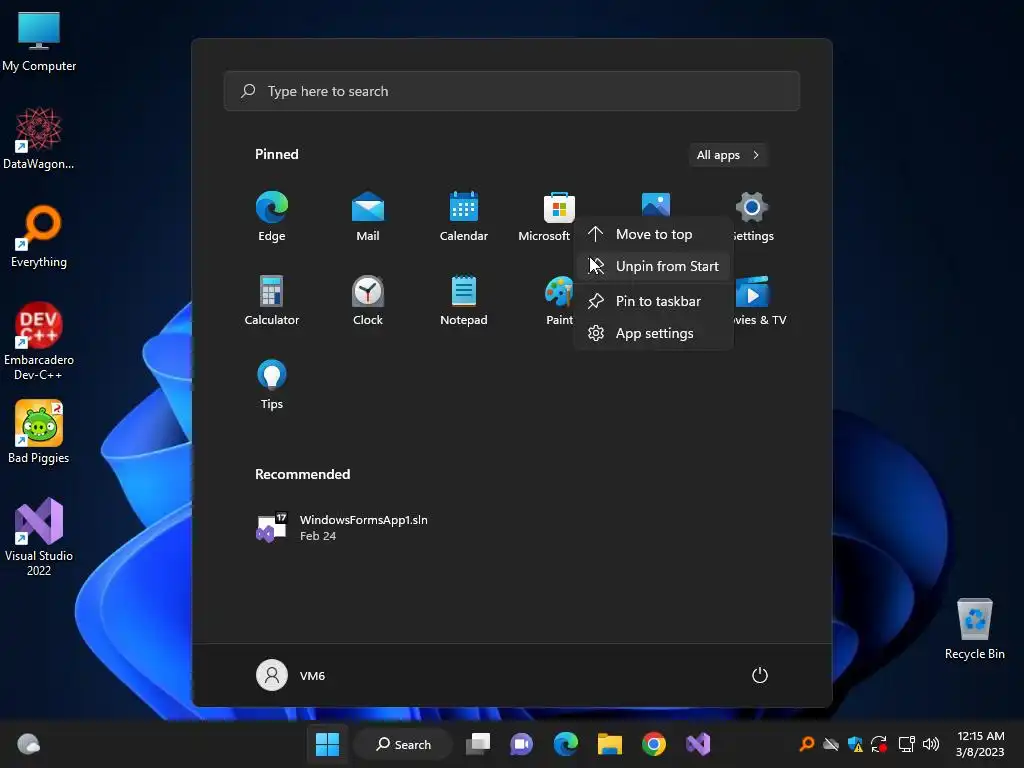Click the Type here to search field
The height and width of the screenshot is (768, 1024).
pos(511,91)
